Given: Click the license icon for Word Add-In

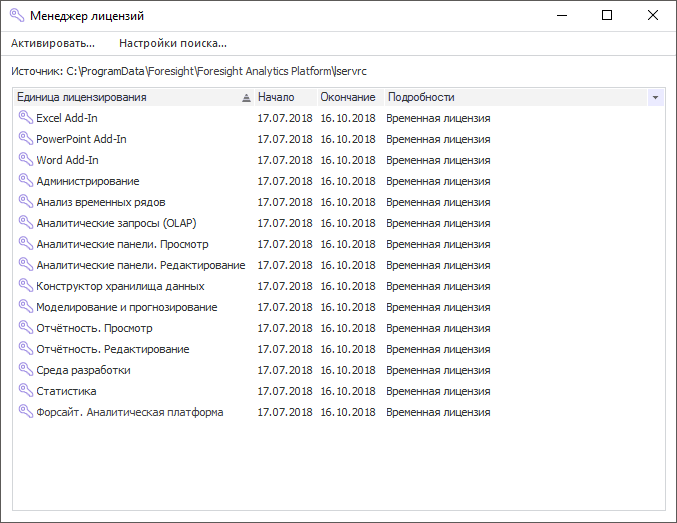Looking at the screenshot, I should point(25,160).
